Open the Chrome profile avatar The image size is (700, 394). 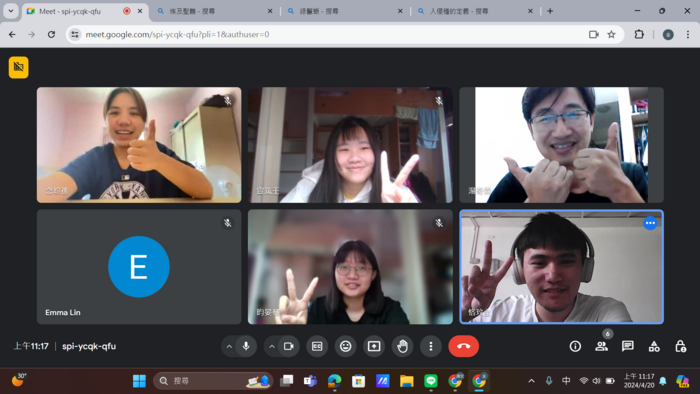pos(668,34)
